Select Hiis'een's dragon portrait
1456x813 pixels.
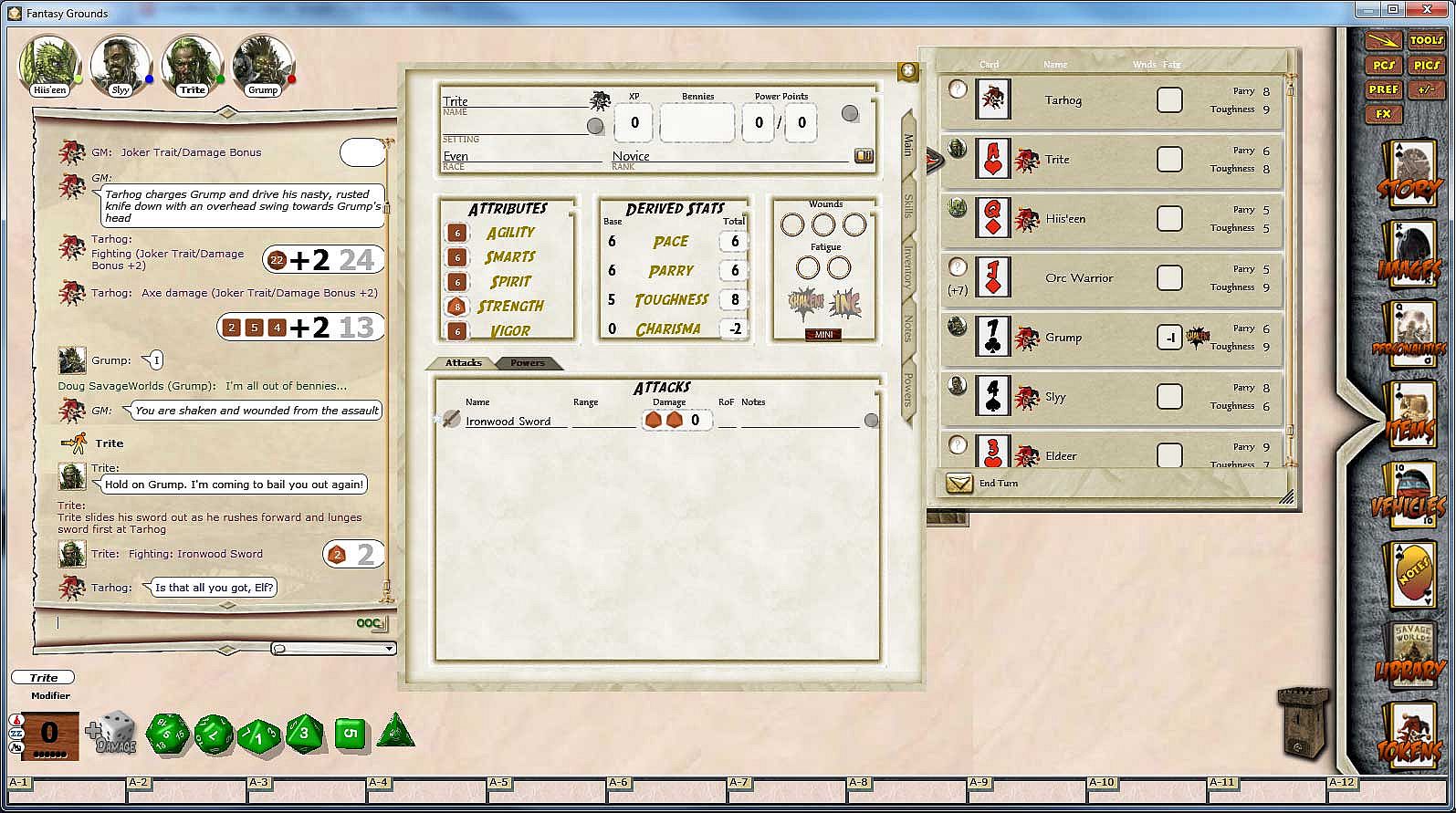pos(49,66)
